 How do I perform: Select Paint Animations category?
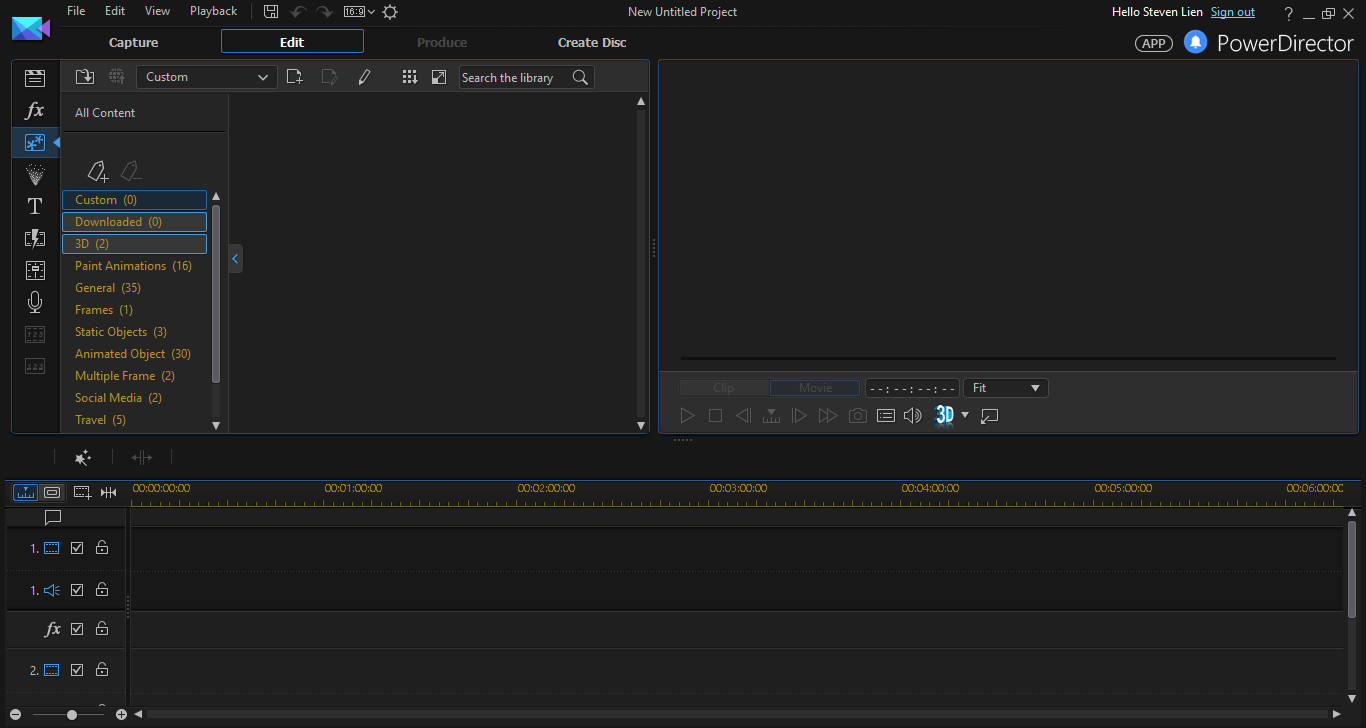click(x=133, y=266)
